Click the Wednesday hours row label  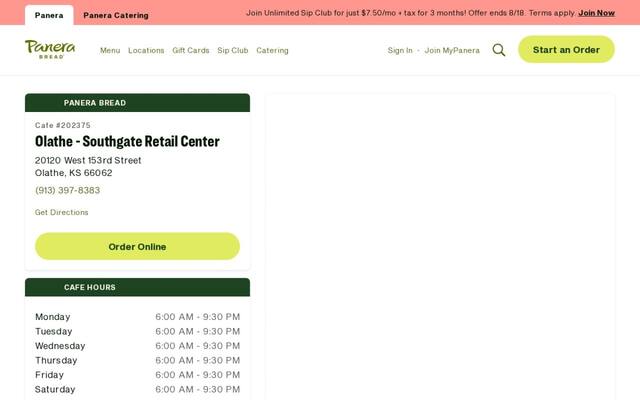pyautogui.click(x=60, y=346)
